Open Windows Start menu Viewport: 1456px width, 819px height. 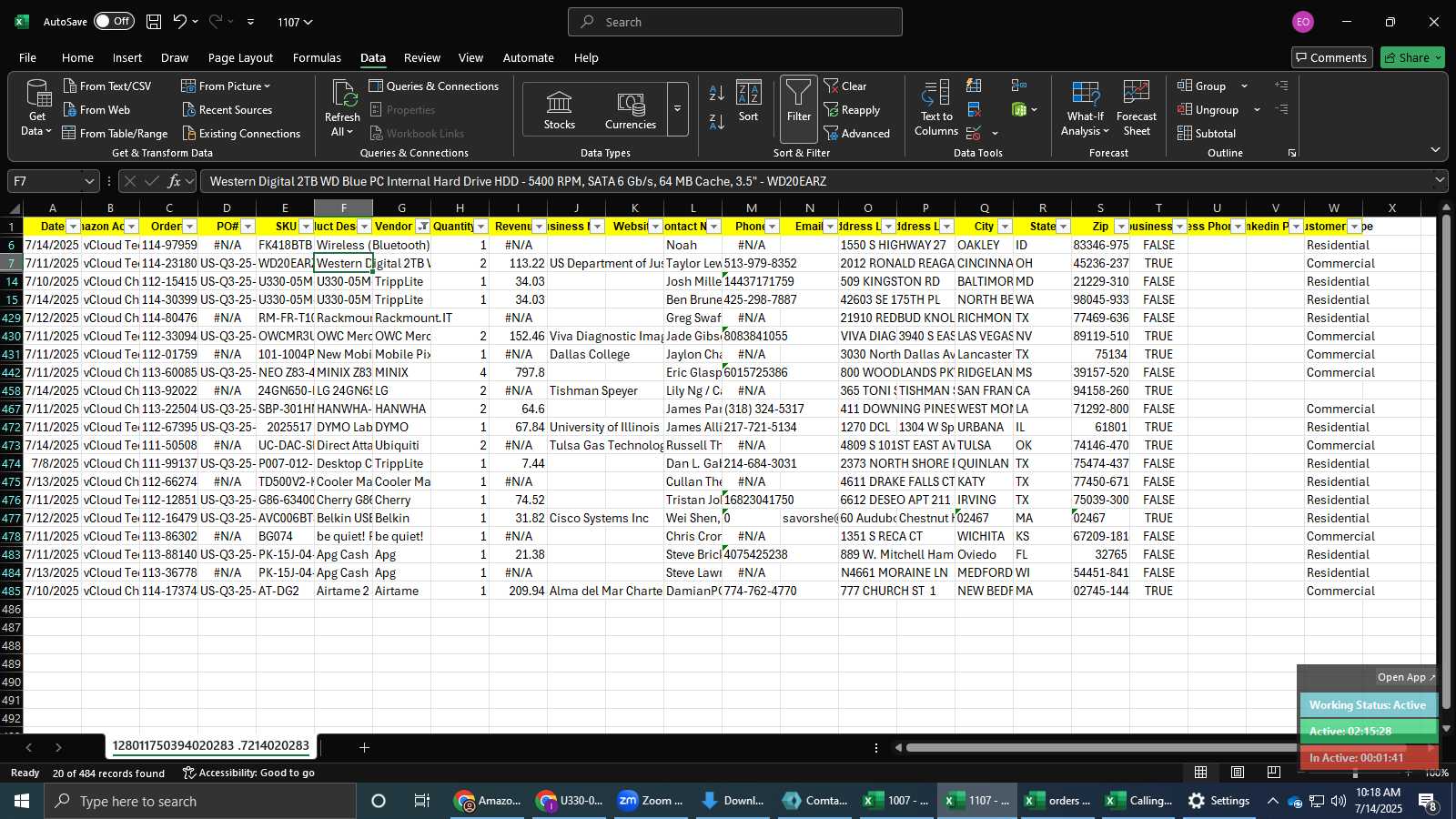click(x=22, y=801)
